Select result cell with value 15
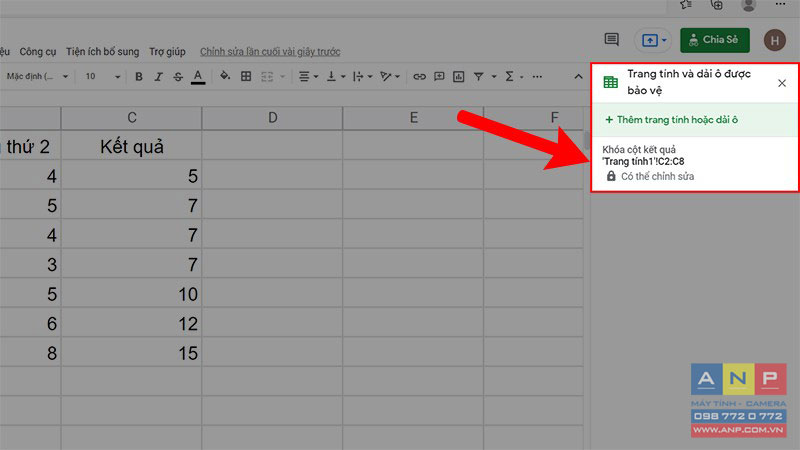The image size is (800, 450). coord(132,353)
